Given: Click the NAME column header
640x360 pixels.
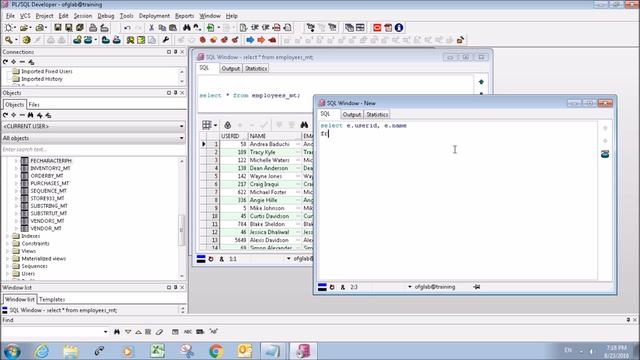Looking at the screenshot, I should [274, 136].
